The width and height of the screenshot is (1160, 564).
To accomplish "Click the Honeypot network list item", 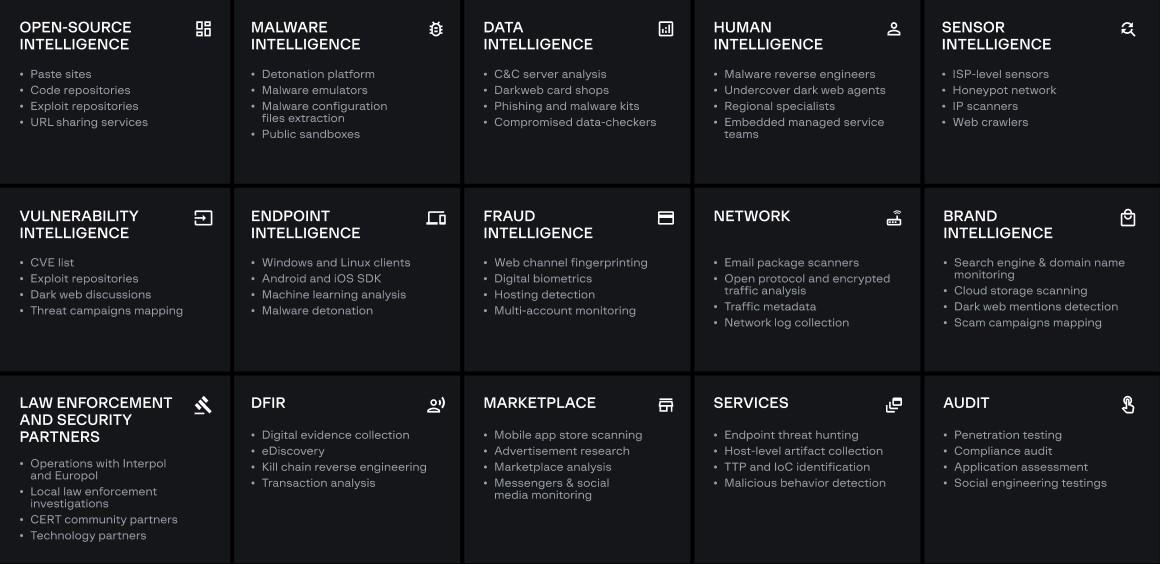I will pos(1004,90).
